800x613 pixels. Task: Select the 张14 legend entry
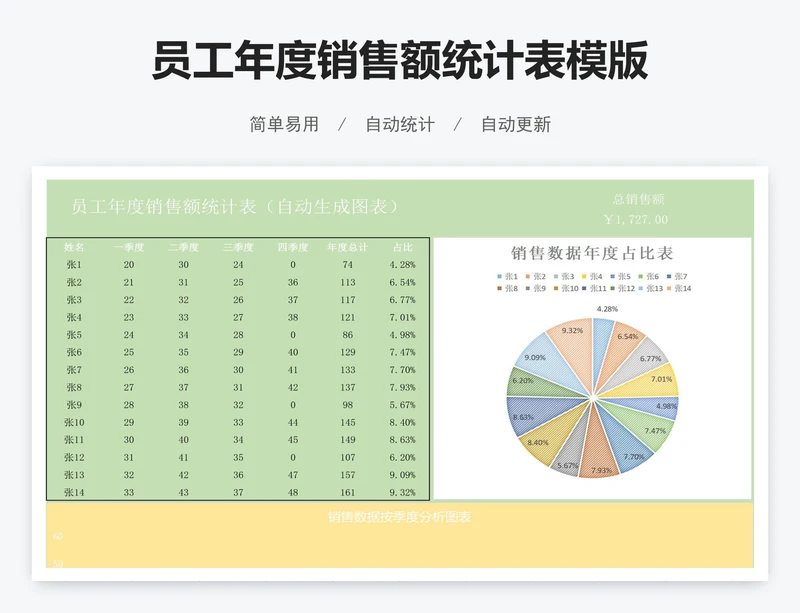point(681,288)
